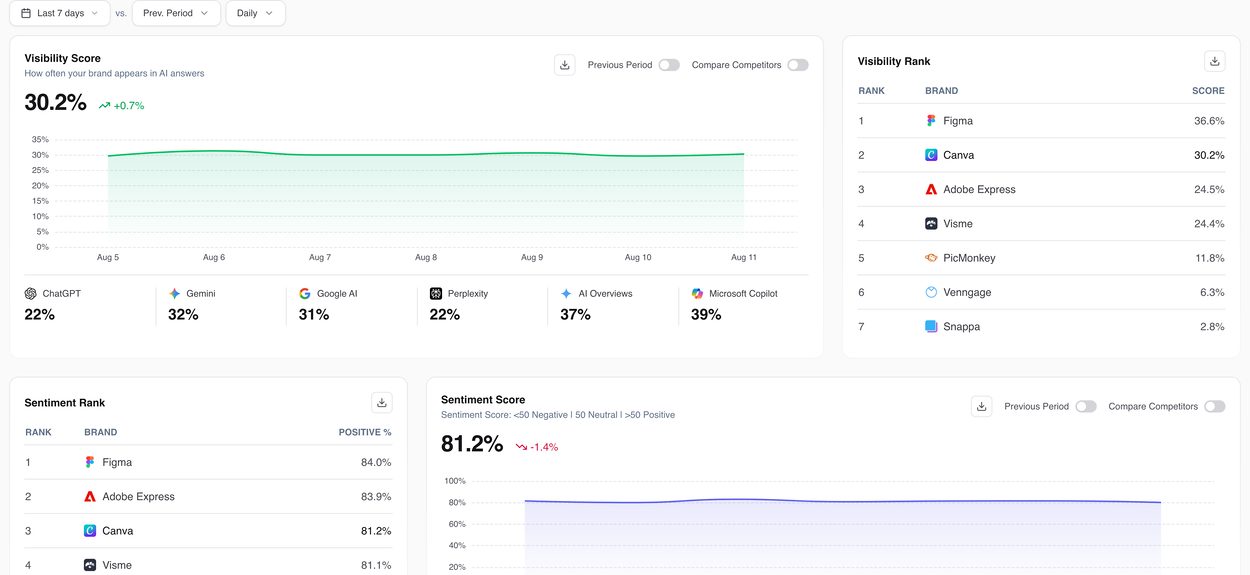This screenshot has height=575, width=1250.
Task: Click the AI Overviews sparkle icon
Action: point(567,294)
